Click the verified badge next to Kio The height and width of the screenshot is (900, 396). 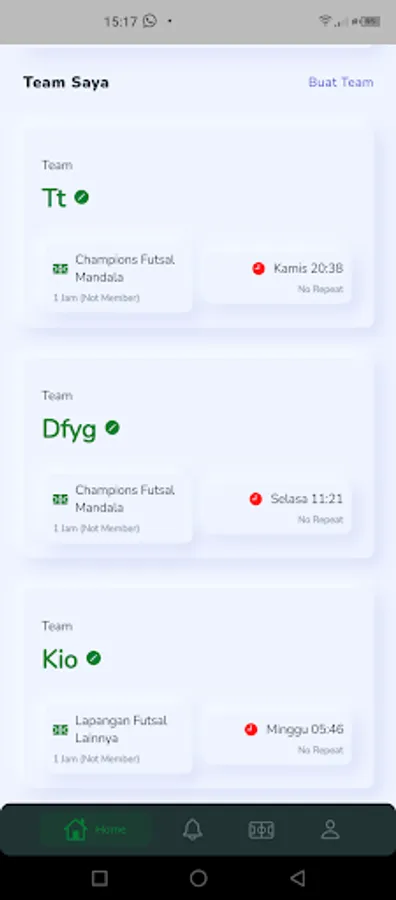click(x=94, y=658)
